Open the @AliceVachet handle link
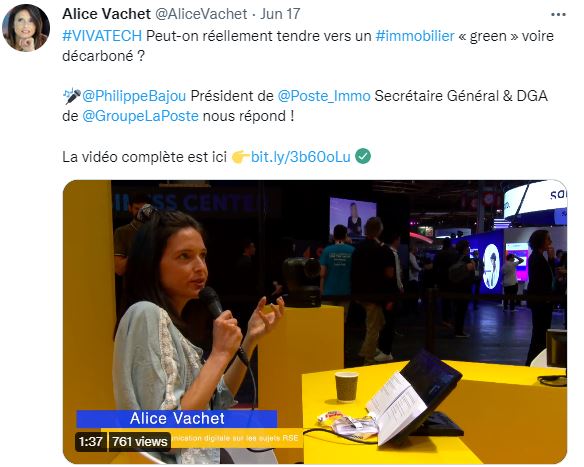The image size is (584, 467). click(x=201, y=14)
